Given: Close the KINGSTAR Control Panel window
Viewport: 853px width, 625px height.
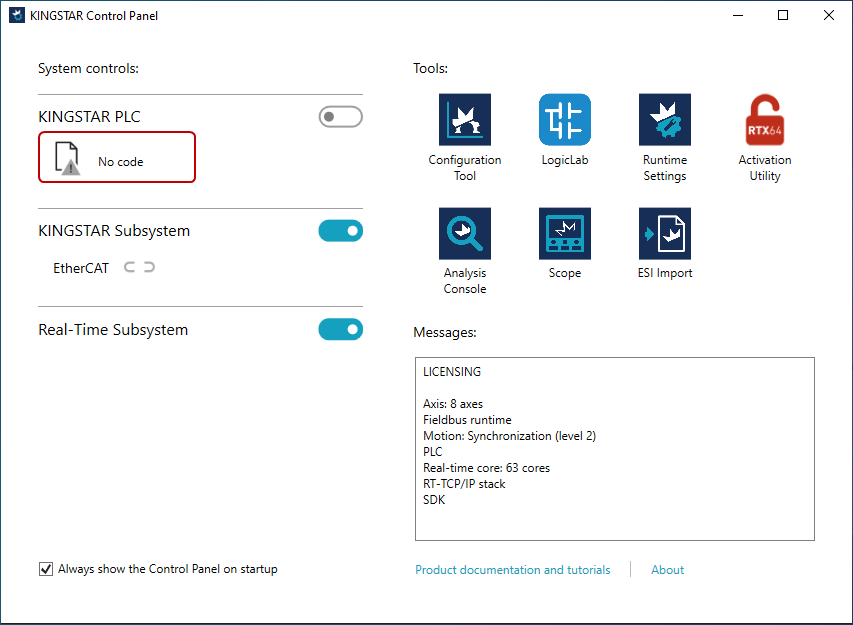Looking at the screenshot, I should [829, 16].
